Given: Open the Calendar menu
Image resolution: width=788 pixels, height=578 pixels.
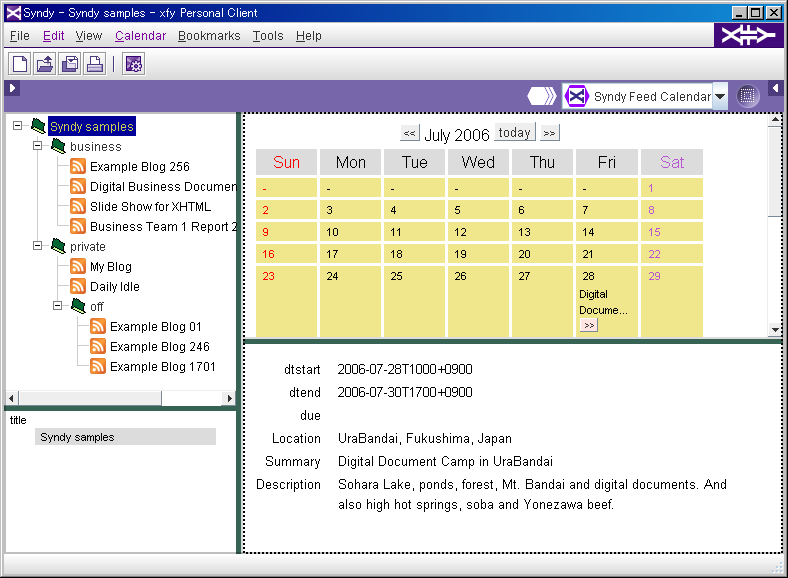Looking at the screenshot, I should 140,36.
